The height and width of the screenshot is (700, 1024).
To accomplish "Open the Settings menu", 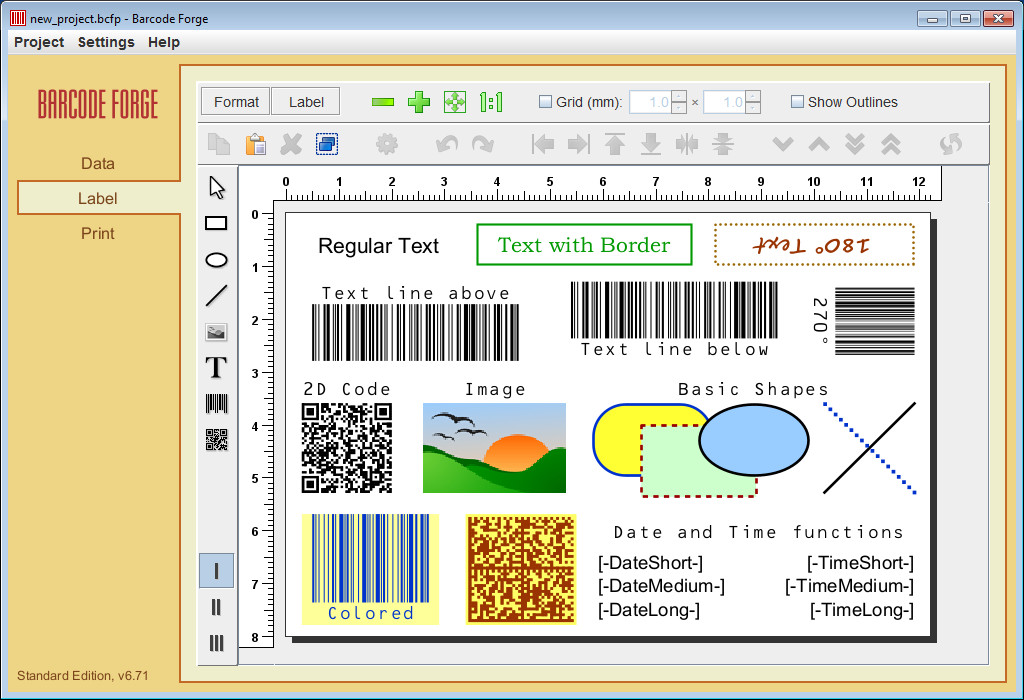I will click(106, 42).
